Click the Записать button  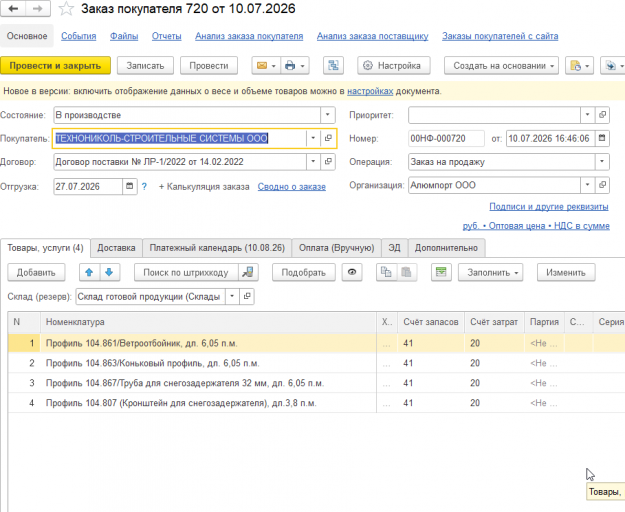point(145,66)
